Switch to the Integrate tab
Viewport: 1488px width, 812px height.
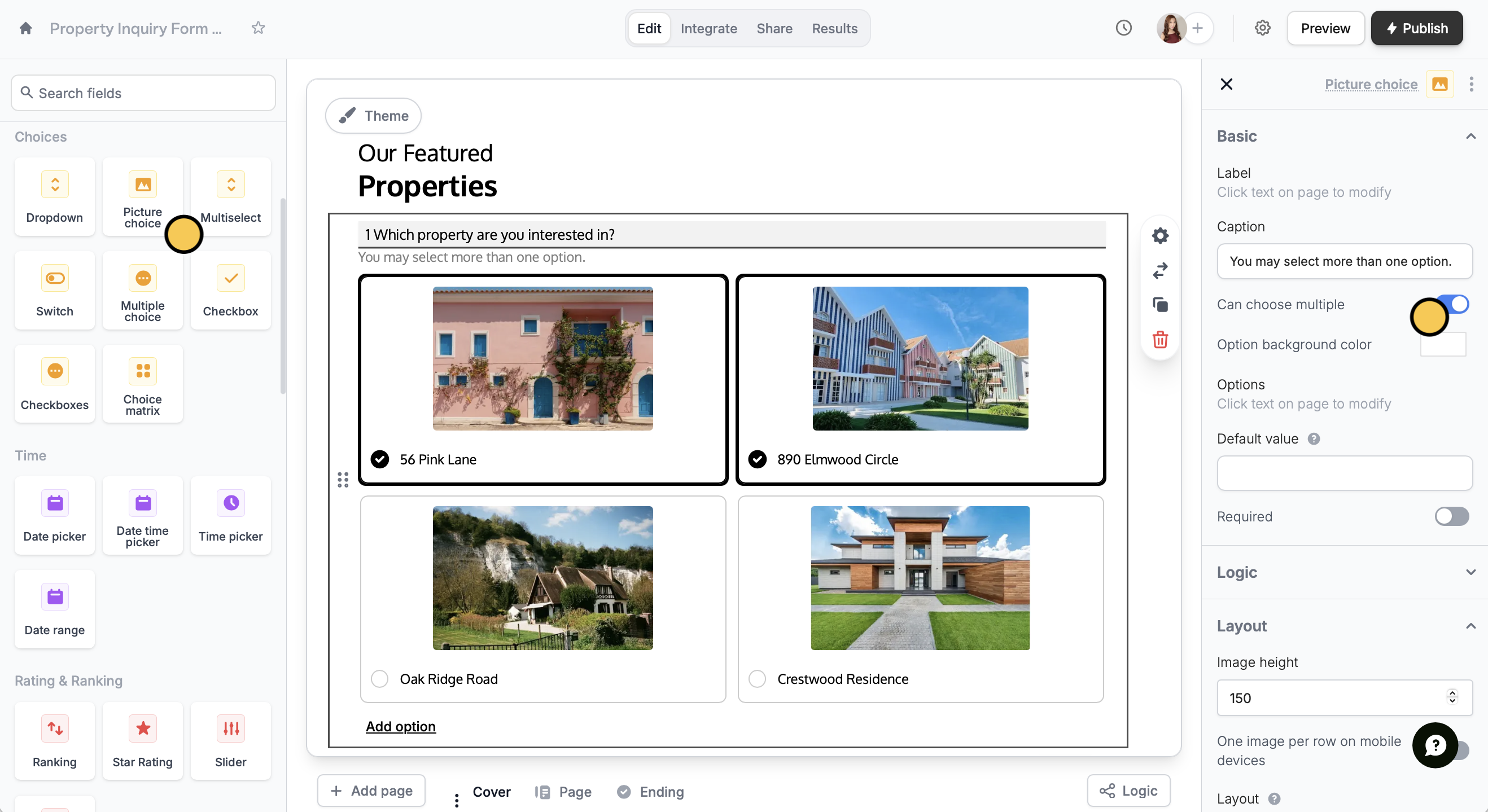[x=709, y=28]
